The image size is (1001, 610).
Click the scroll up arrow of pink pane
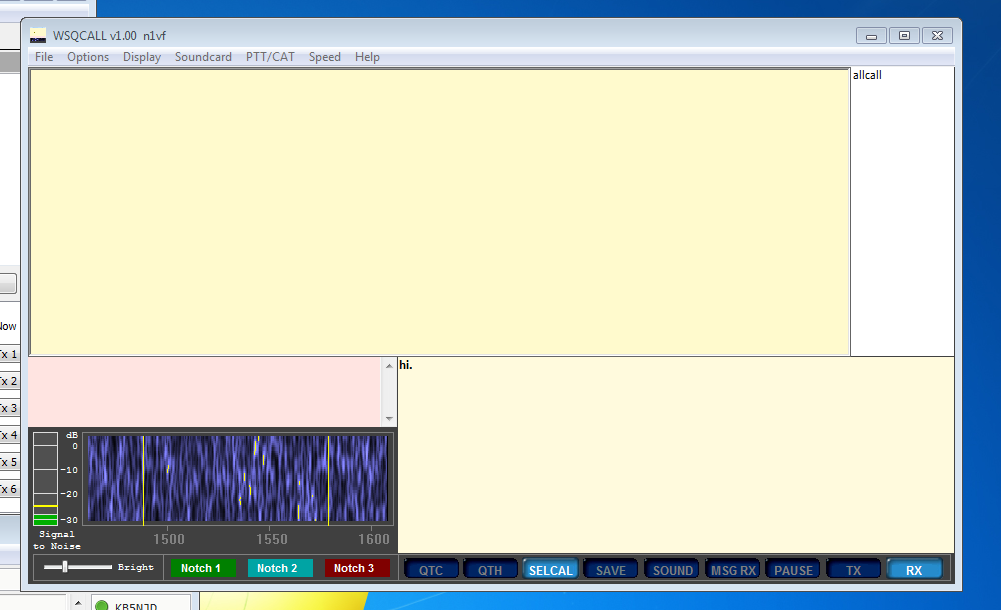click(389, 366)
